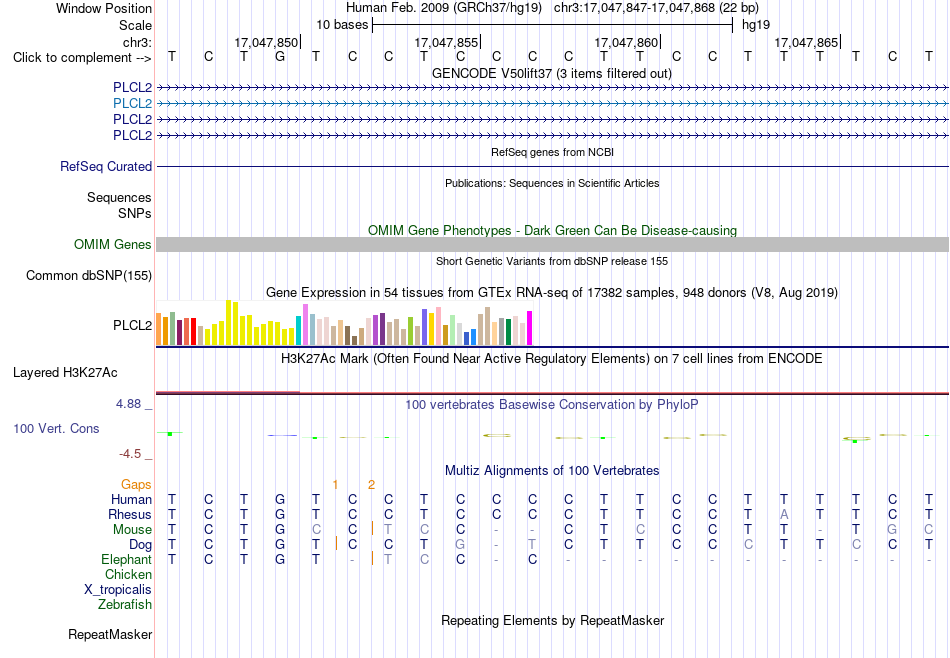
Task: Click the orange gap marker '1'
Action: [335, 485]
